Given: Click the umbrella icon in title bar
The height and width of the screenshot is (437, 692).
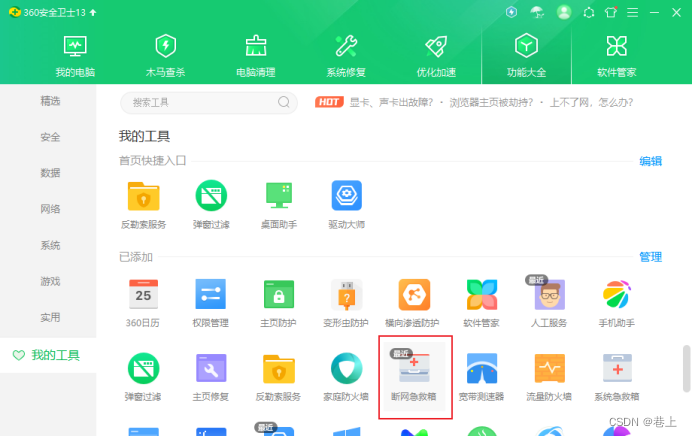Looking at the screenshot, I should 537,12.
